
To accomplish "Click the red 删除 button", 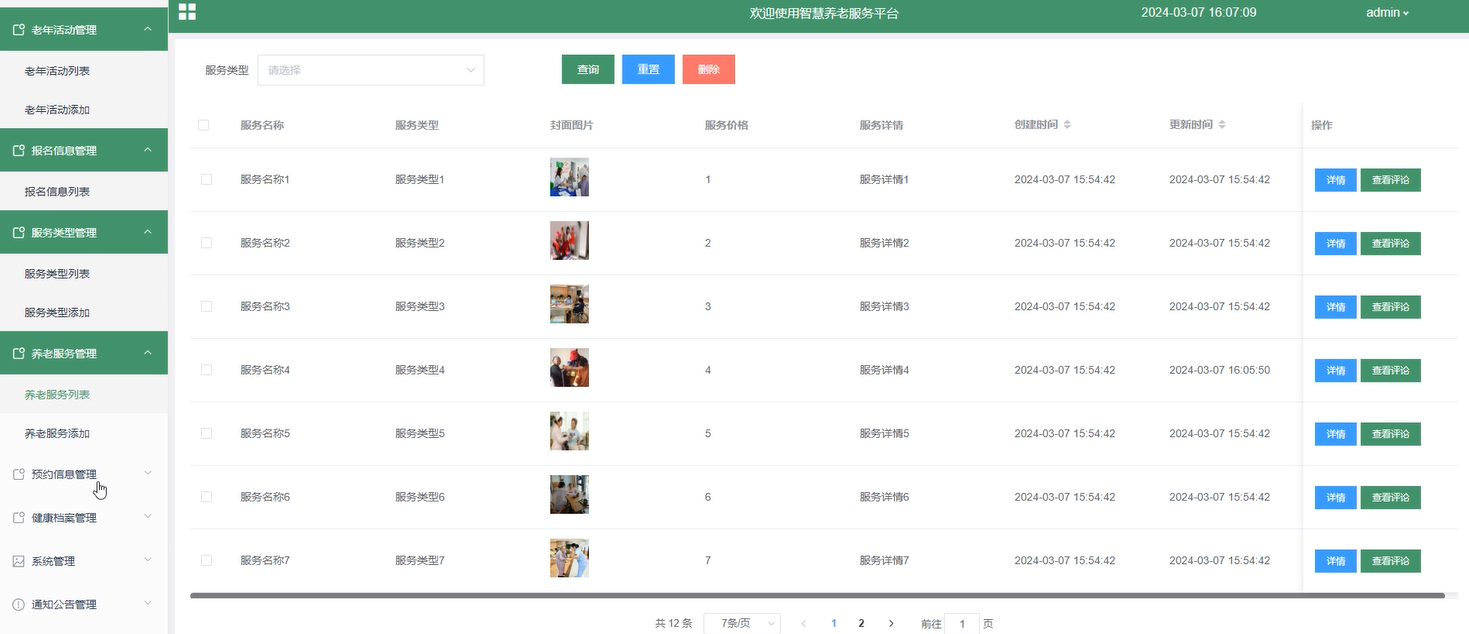I will pyautogui.click(x=709, y=70).
